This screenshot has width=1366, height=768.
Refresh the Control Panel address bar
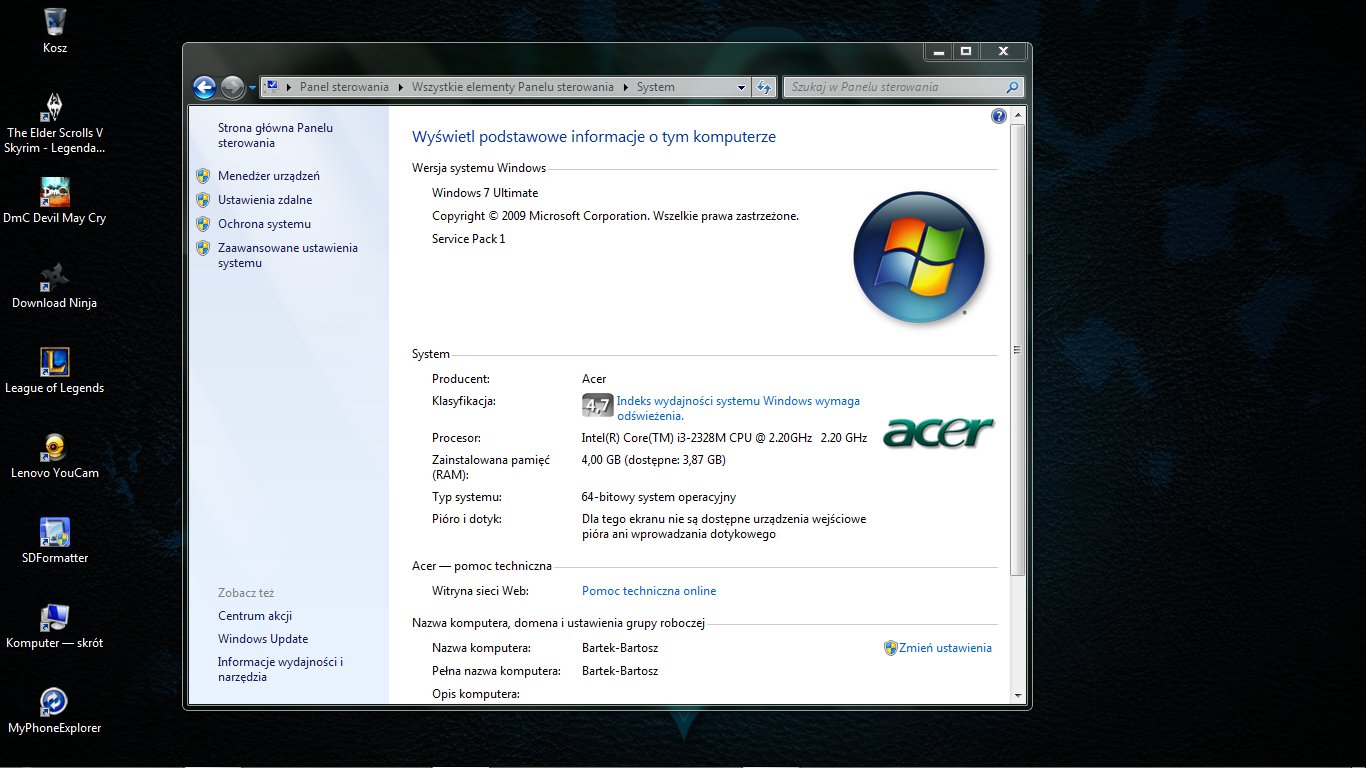pyautogui.click(x=765, y=88)
